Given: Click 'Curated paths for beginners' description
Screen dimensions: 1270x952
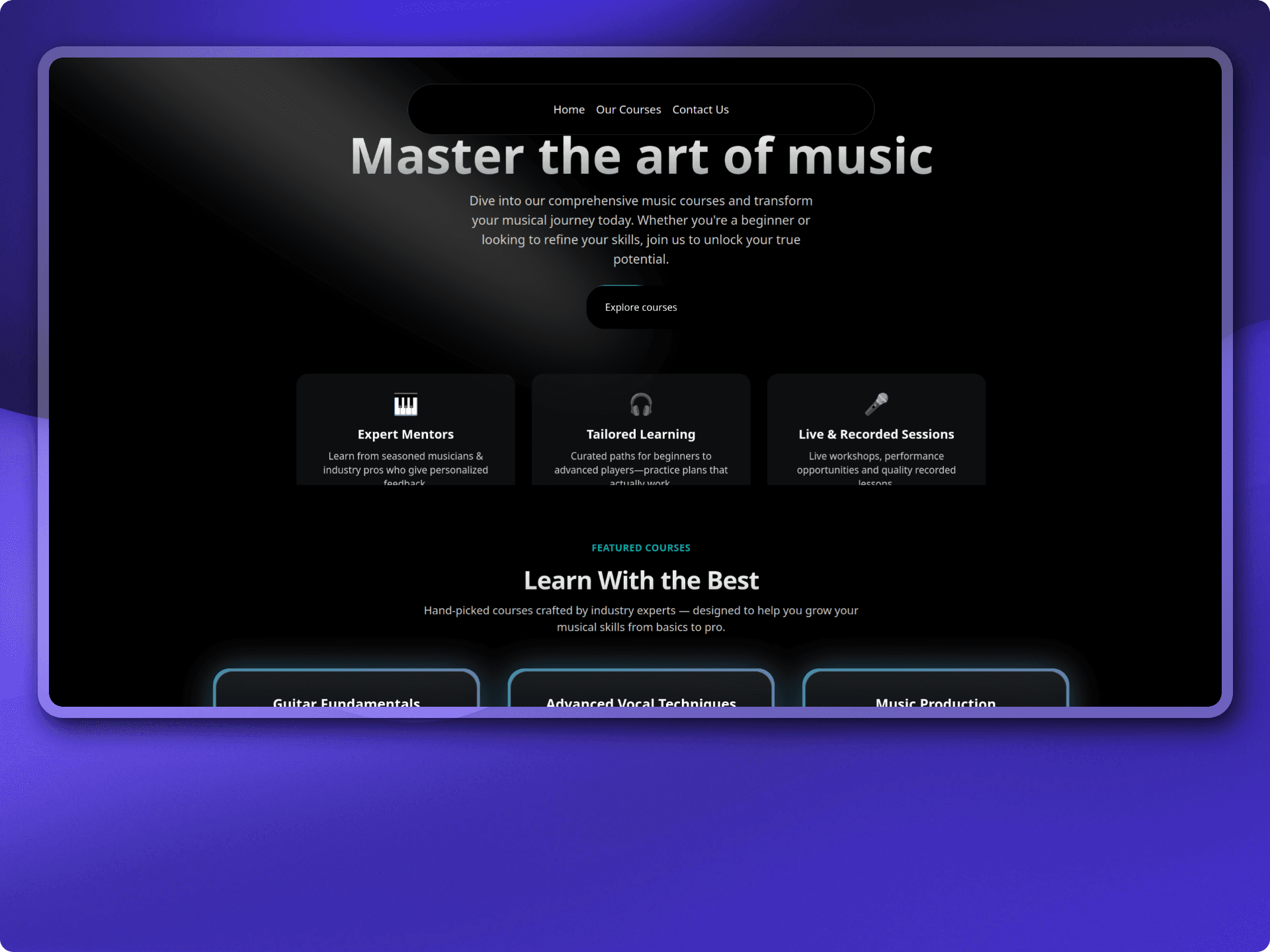Looking at the screenshot, I should point(641,469).
